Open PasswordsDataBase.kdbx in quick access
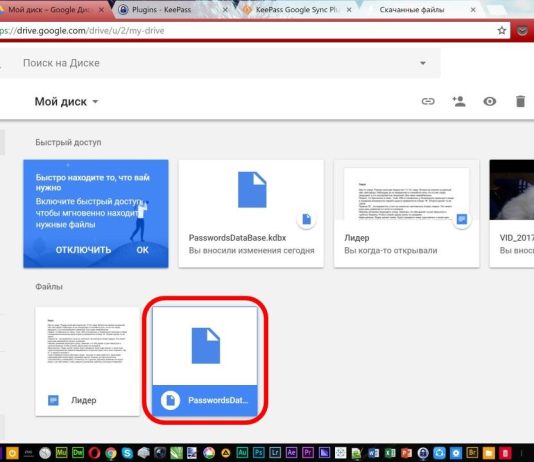The height and width of the screenshot is (462, 534). tap(251, 214)
